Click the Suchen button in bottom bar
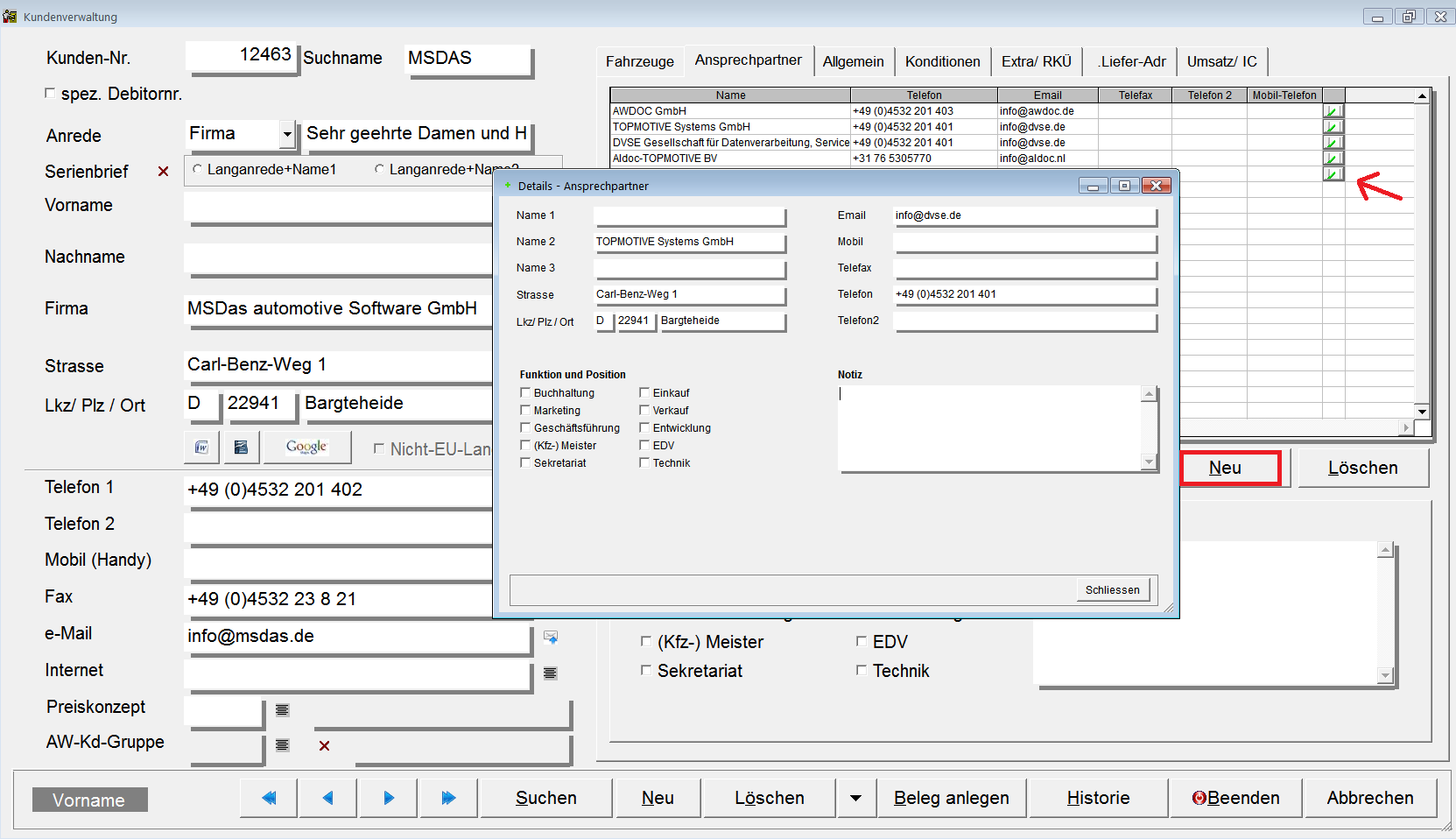This screenshot has width=1456, height=839. pyautogui.click(x=546, y=798)
